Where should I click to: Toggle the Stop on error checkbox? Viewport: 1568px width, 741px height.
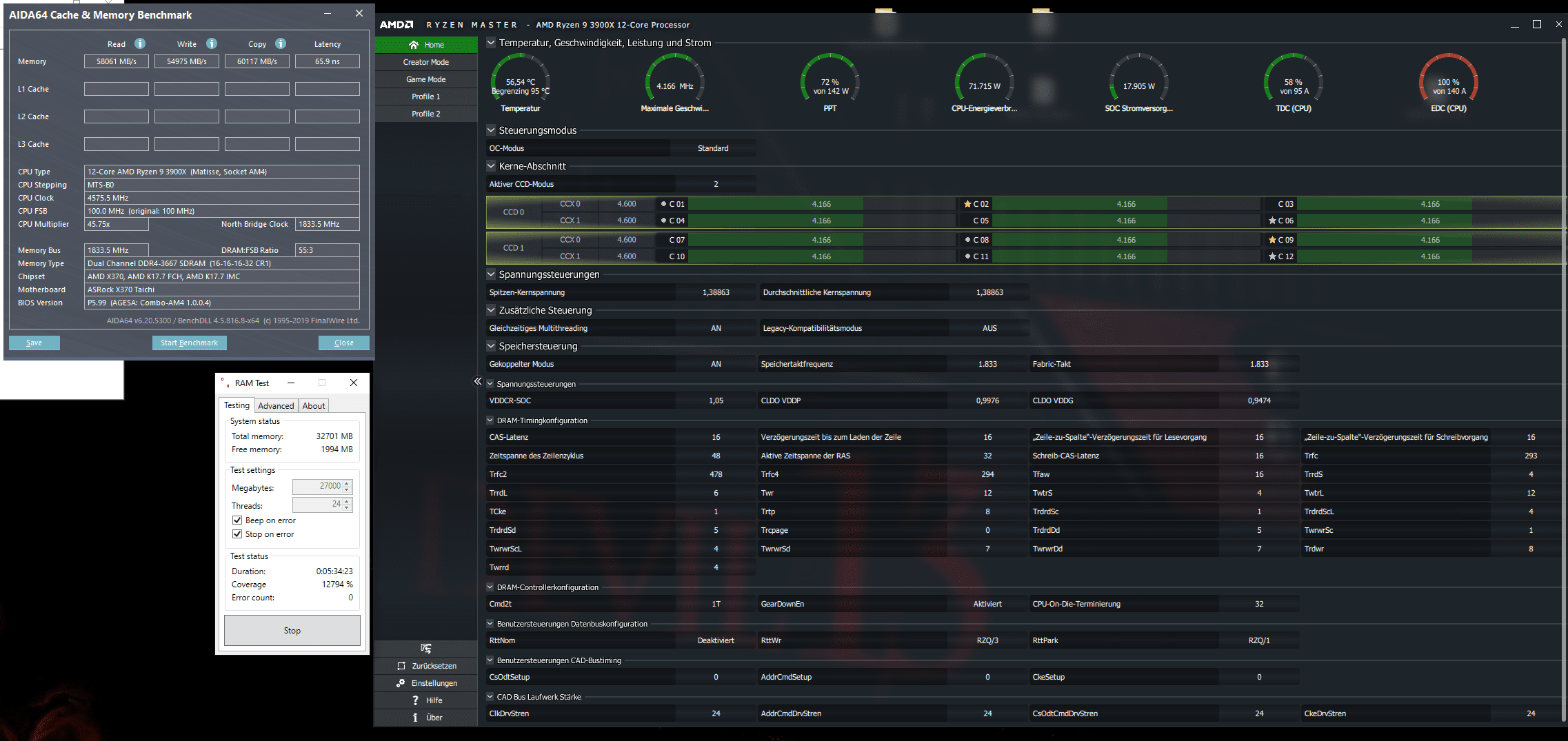click(x=237, y=534)
